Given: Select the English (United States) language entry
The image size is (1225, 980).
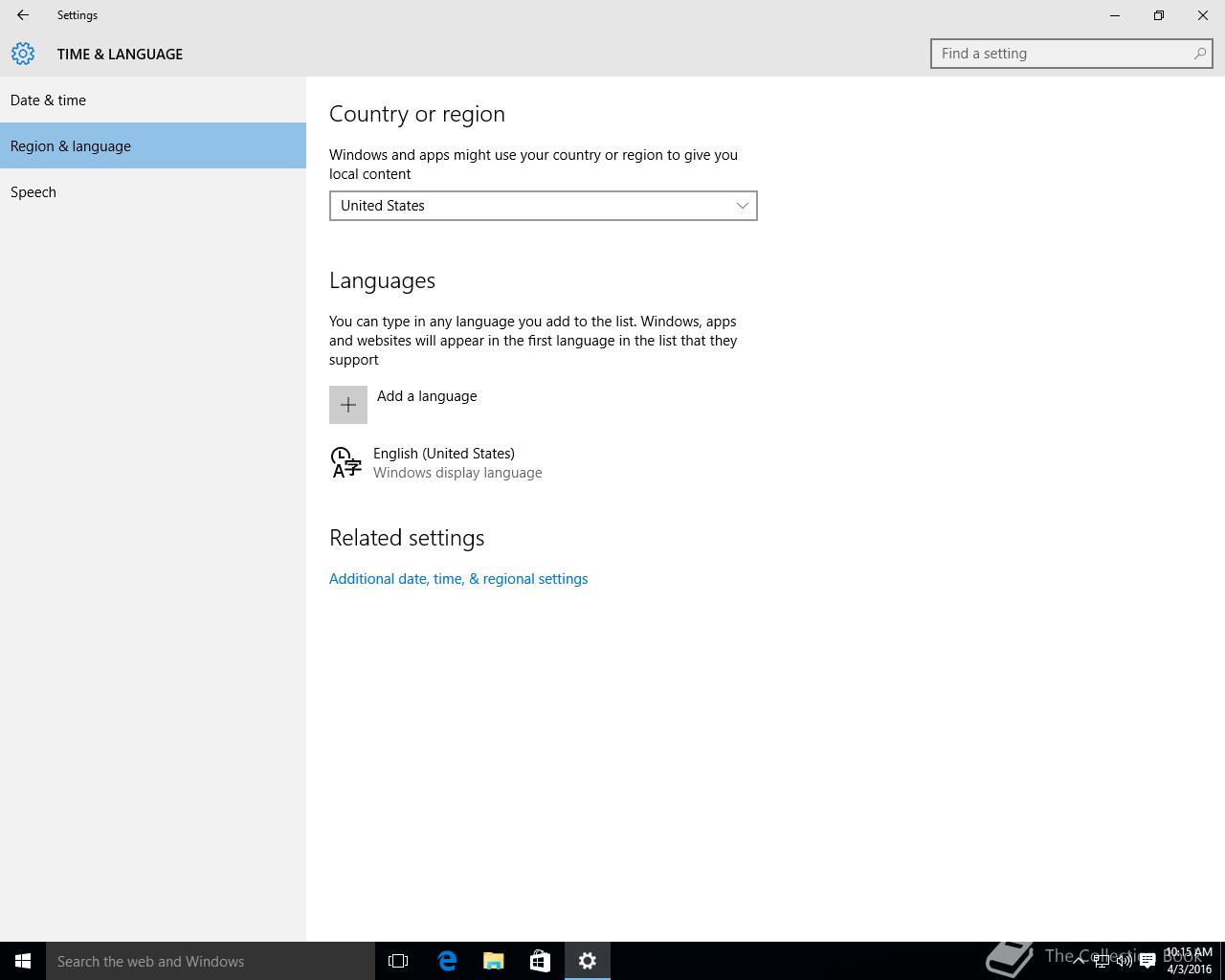Looking at the screenshot, I should pos(444,462).
